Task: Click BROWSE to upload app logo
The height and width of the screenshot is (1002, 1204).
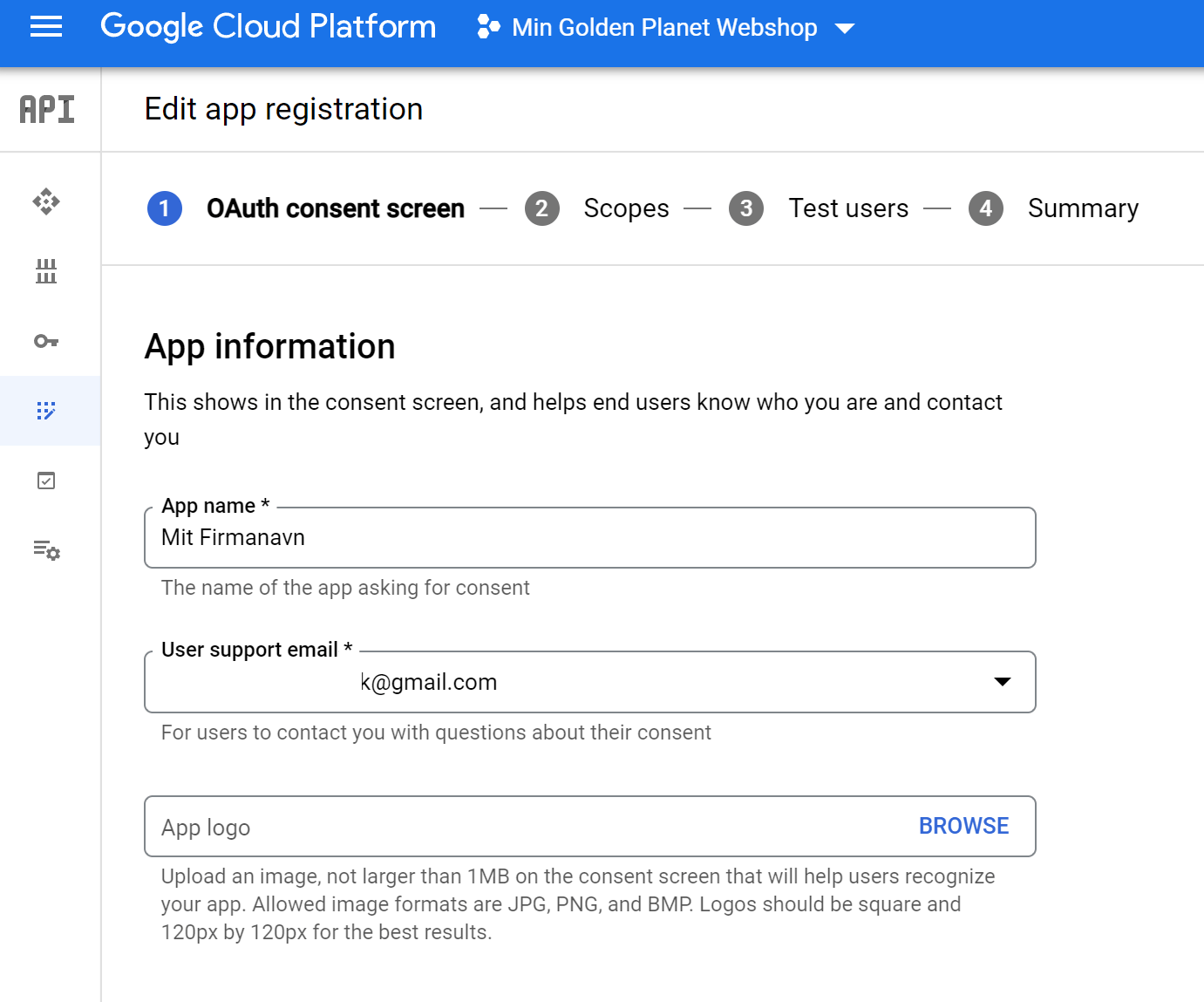Action: (x=963, y=826)
